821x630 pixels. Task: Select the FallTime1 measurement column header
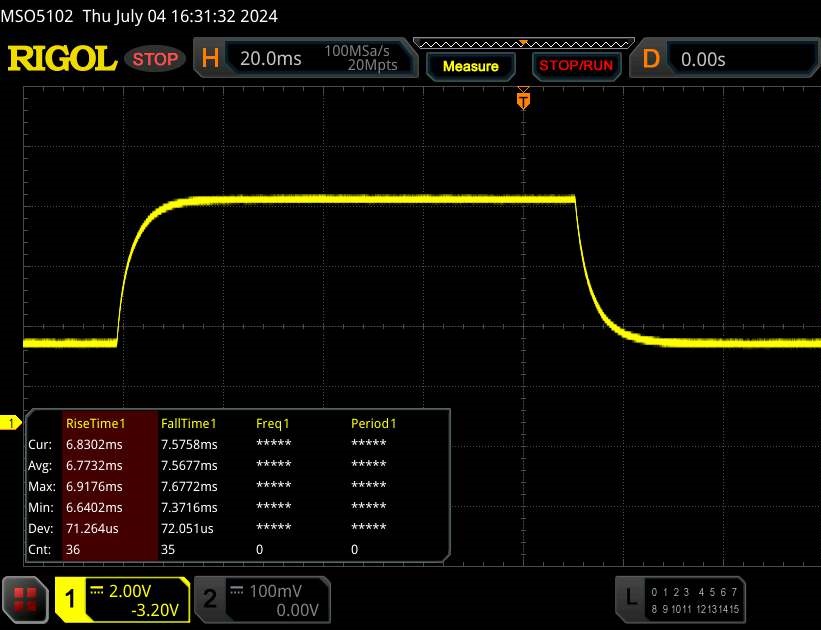pos(189,423)
